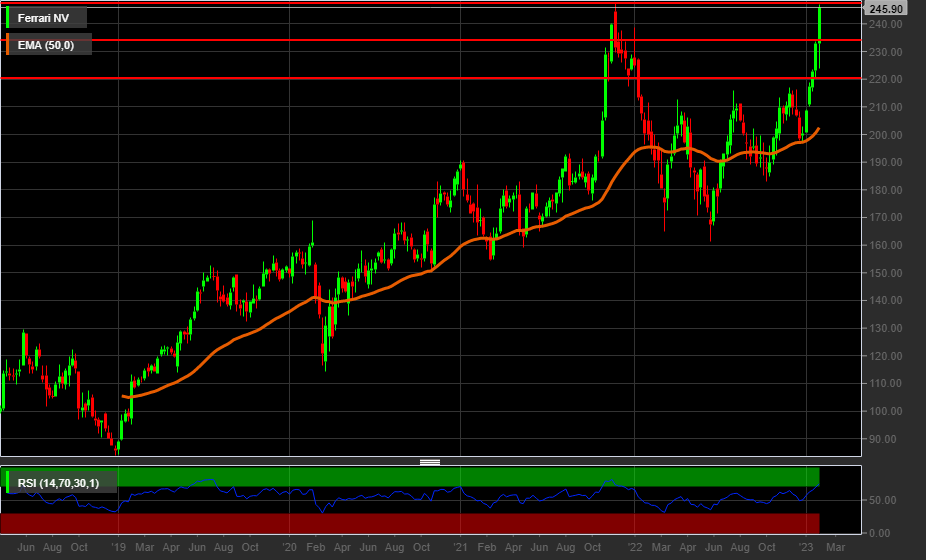Click the green RSI overbought band
Screen dimensions: 926x560
pos(410,477)
